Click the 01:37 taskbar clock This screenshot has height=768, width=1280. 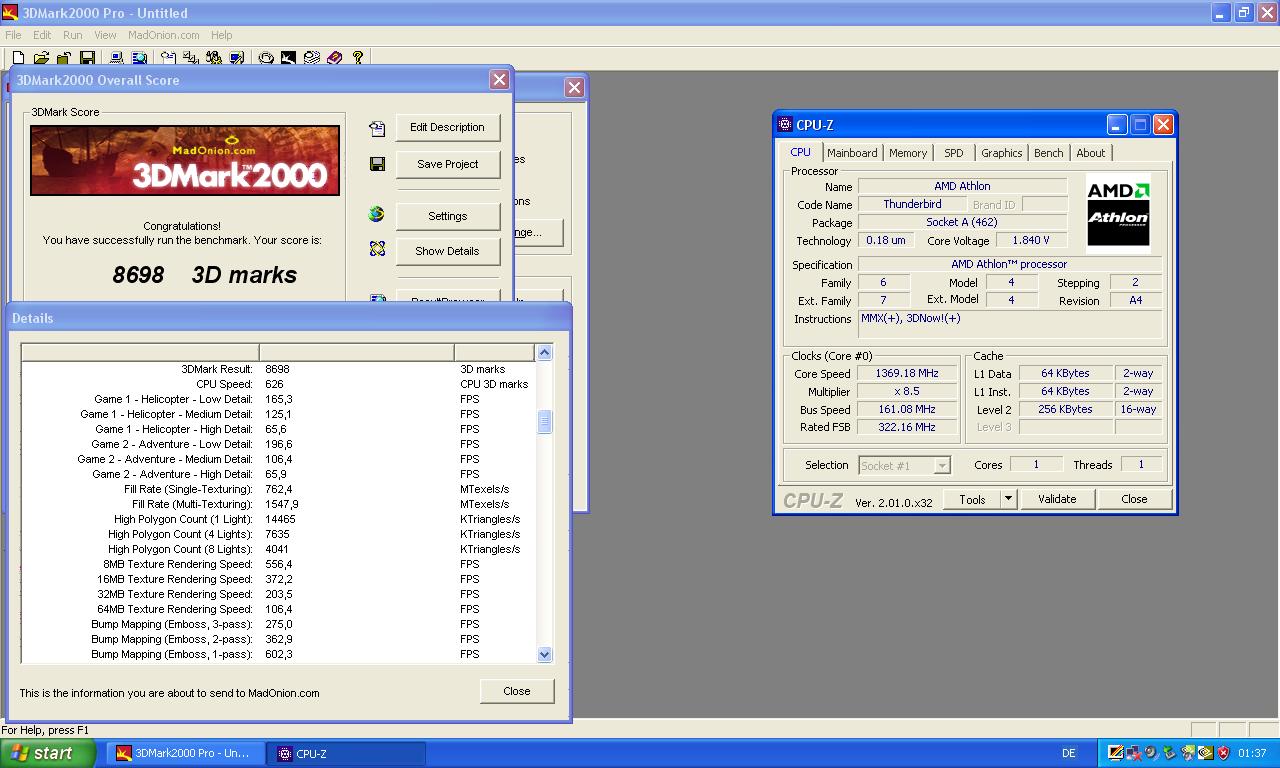pos(1251,753)
